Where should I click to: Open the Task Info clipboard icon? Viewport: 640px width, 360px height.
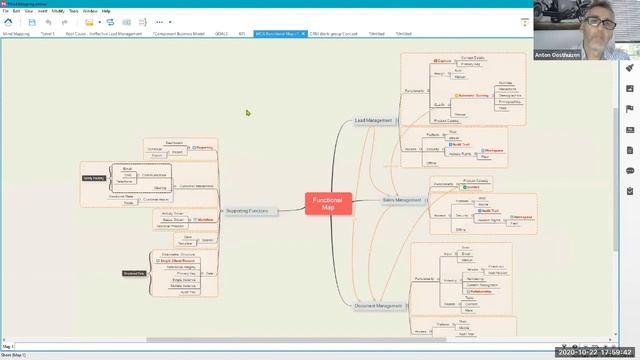coord(630,191)
